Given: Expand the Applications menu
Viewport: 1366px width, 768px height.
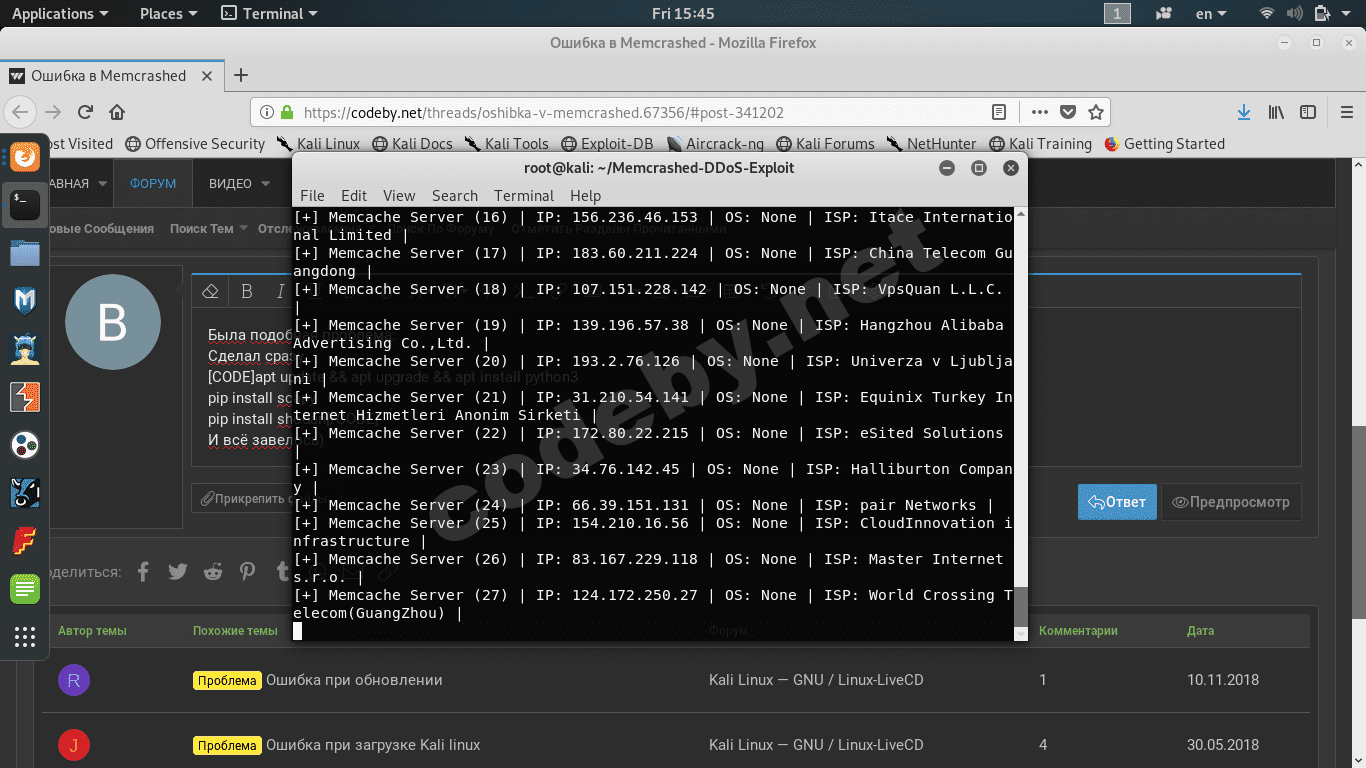Looking at the screenshot, I should [x=60, y=13].
